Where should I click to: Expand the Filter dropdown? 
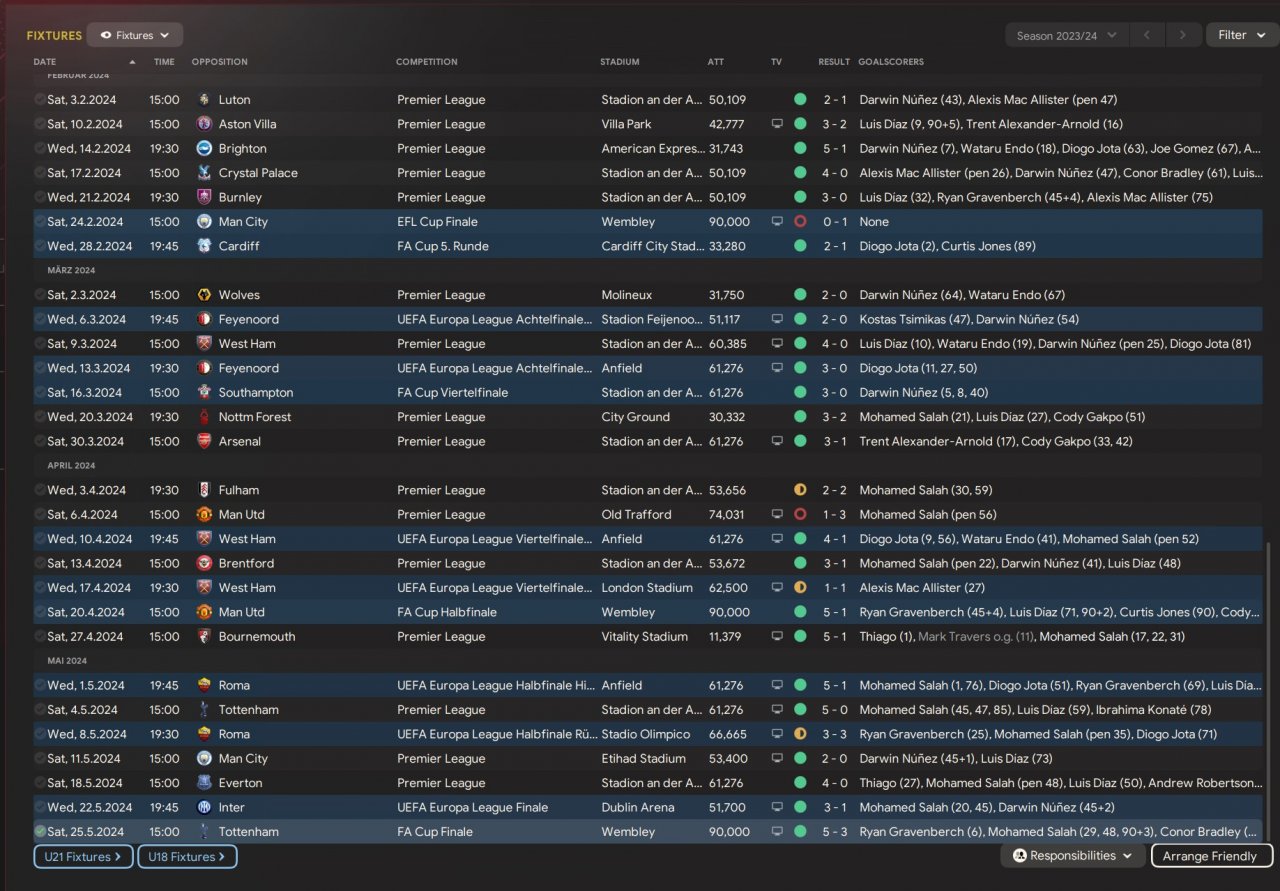tap(1241, 35)
